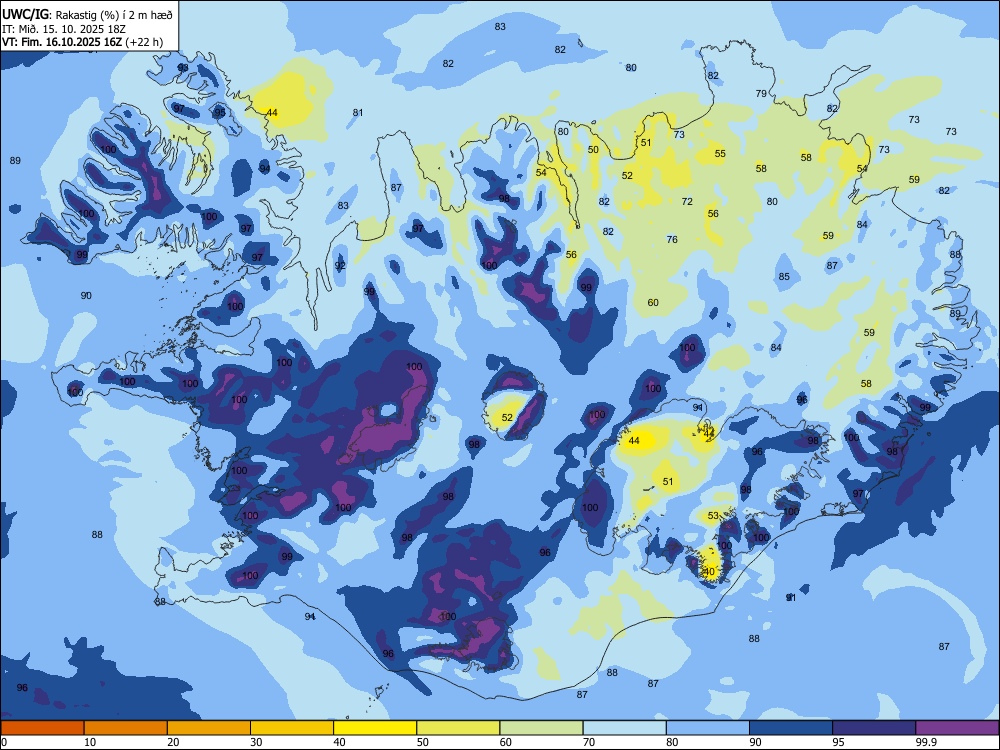Click the sea value '90' off the west coast
This screenshot has width=1000, height=750.
pos(86,295)
